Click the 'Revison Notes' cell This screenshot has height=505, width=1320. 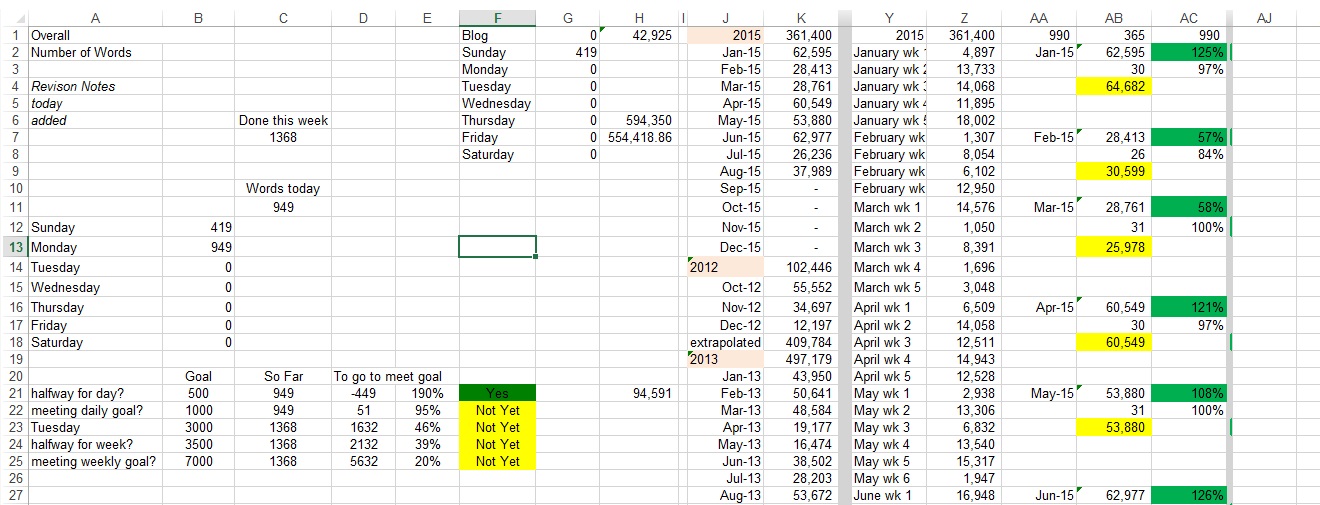pos(73,86)
